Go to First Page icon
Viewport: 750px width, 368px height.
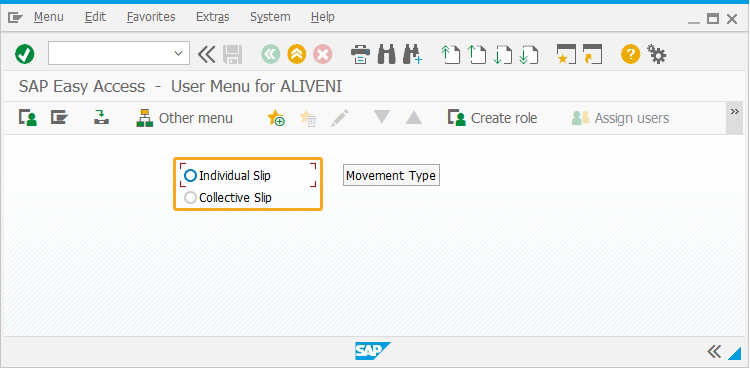click(450, 54)
